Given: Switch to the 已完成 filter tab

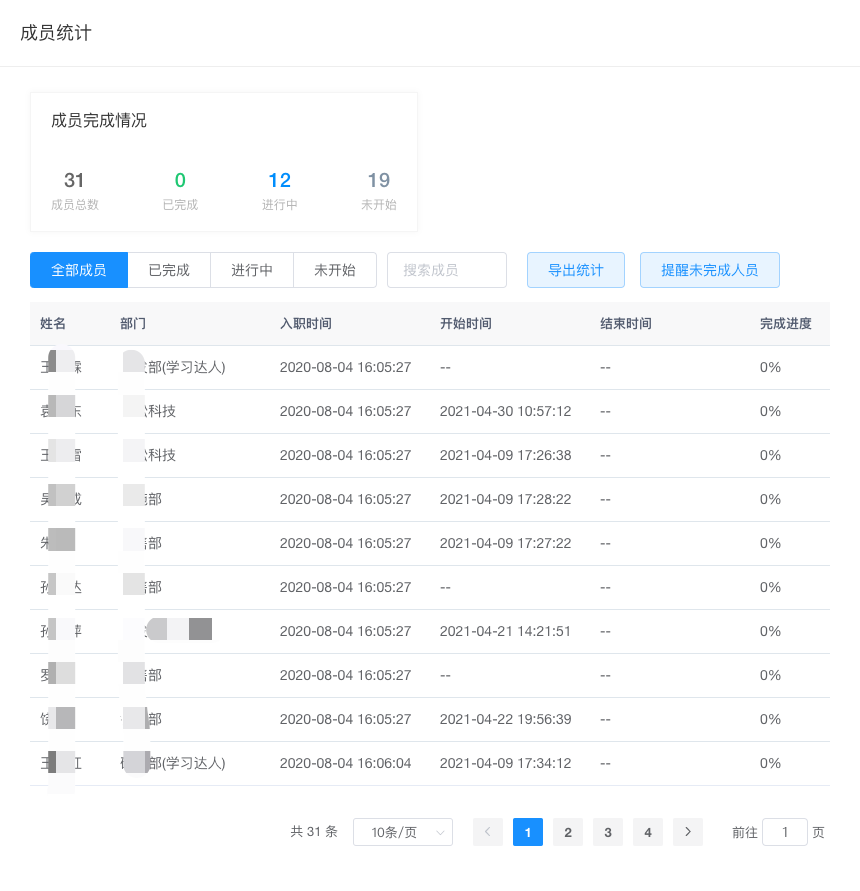Looking at the screenshot, I should point(169,270).
